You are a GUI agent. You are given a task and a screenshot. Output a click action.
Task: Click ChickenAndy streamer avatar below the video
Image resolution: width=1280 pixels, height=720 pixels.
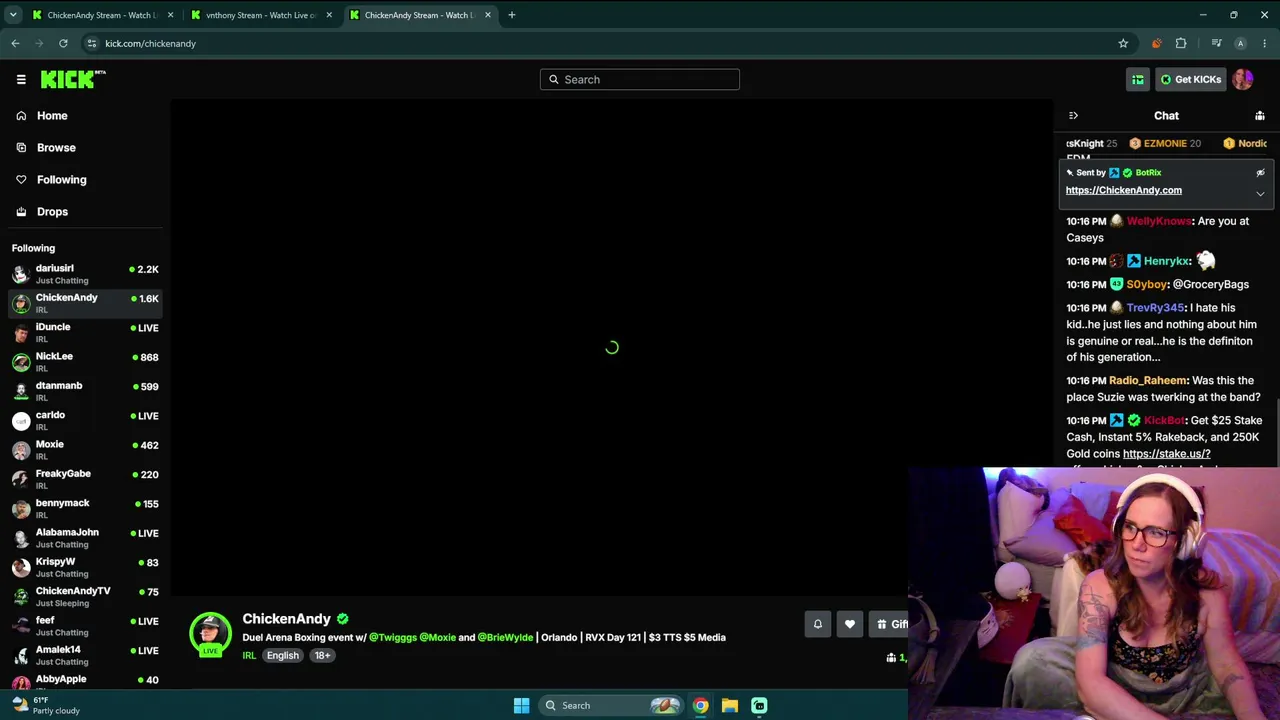tap(210, 634)
